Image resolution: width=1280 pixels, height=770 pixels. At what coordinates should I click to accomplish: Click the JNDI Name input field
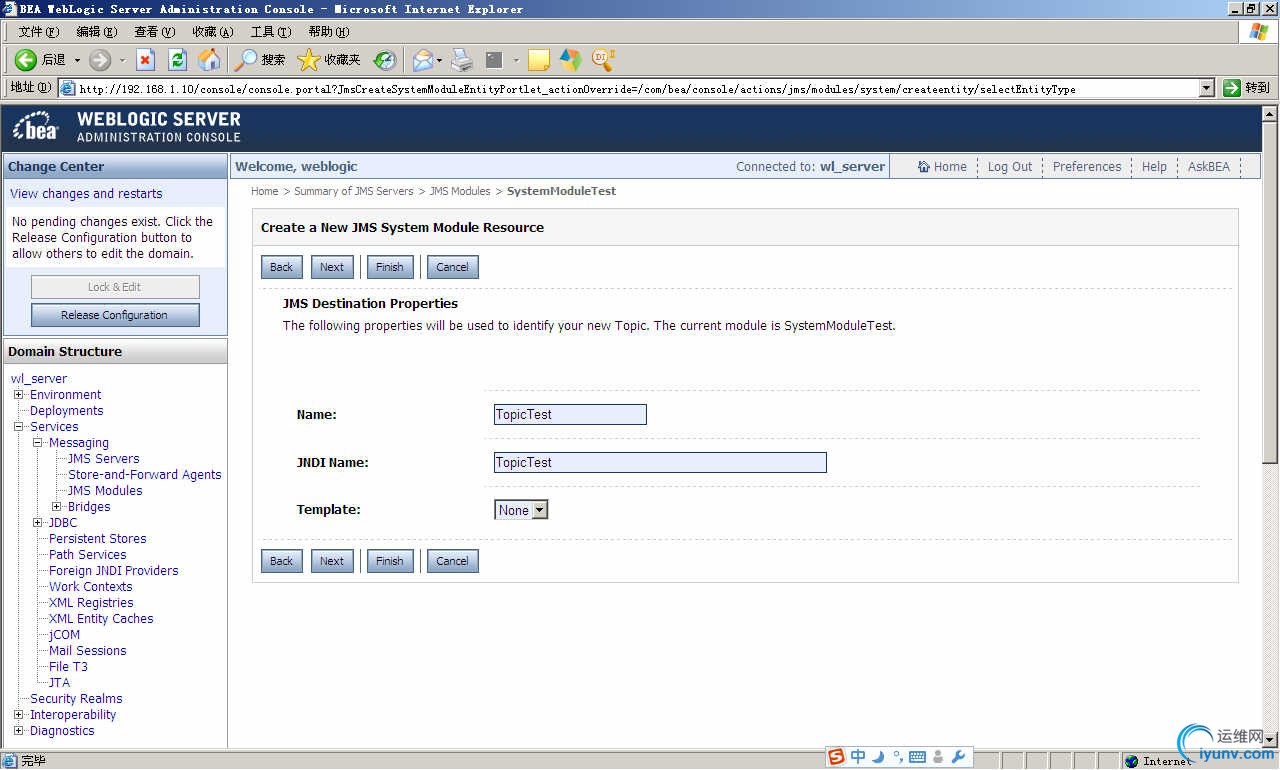(660, 462)
